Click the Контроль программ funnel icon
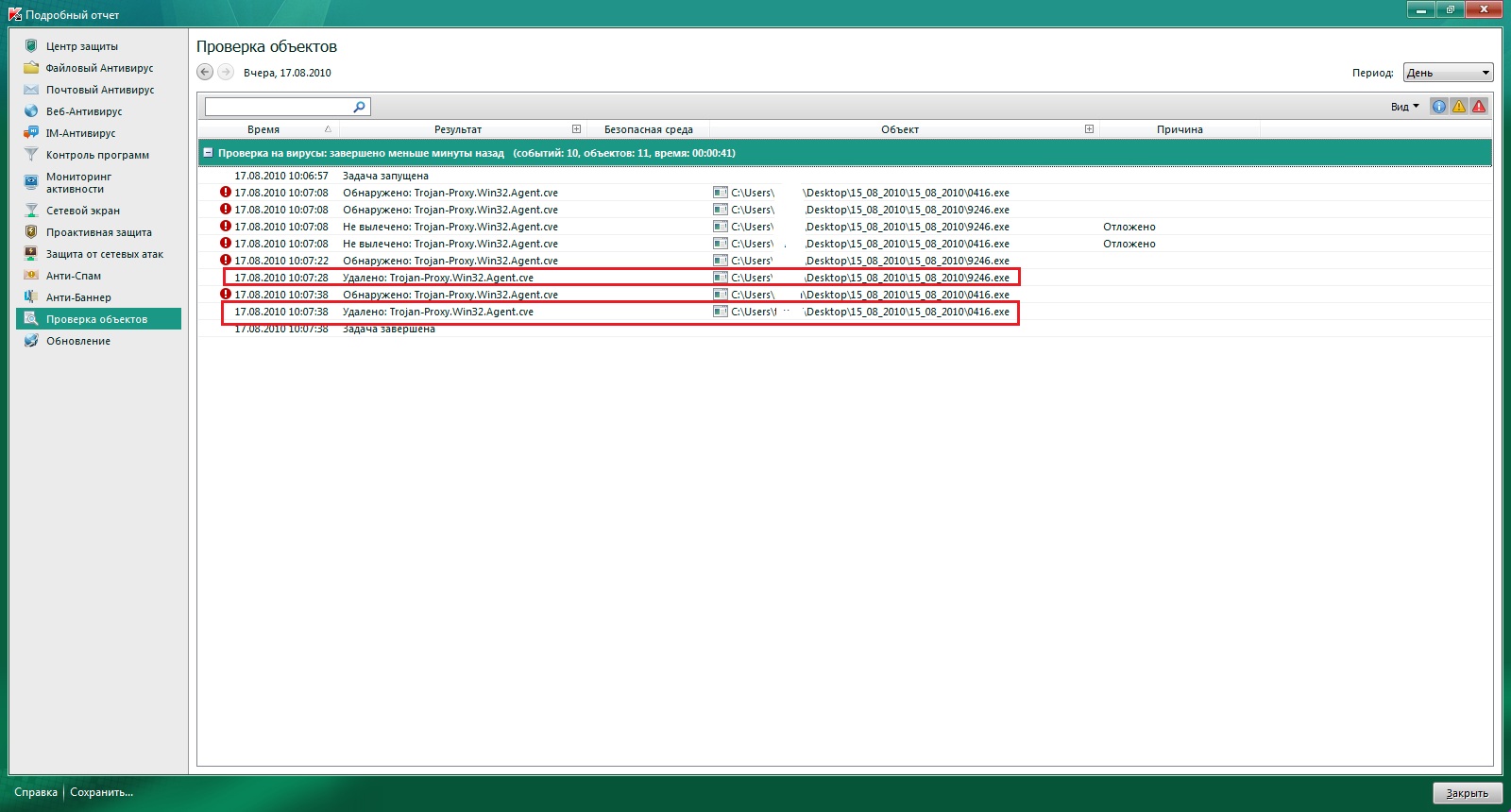The image size is (1511, 812). [x=31, y=154]
